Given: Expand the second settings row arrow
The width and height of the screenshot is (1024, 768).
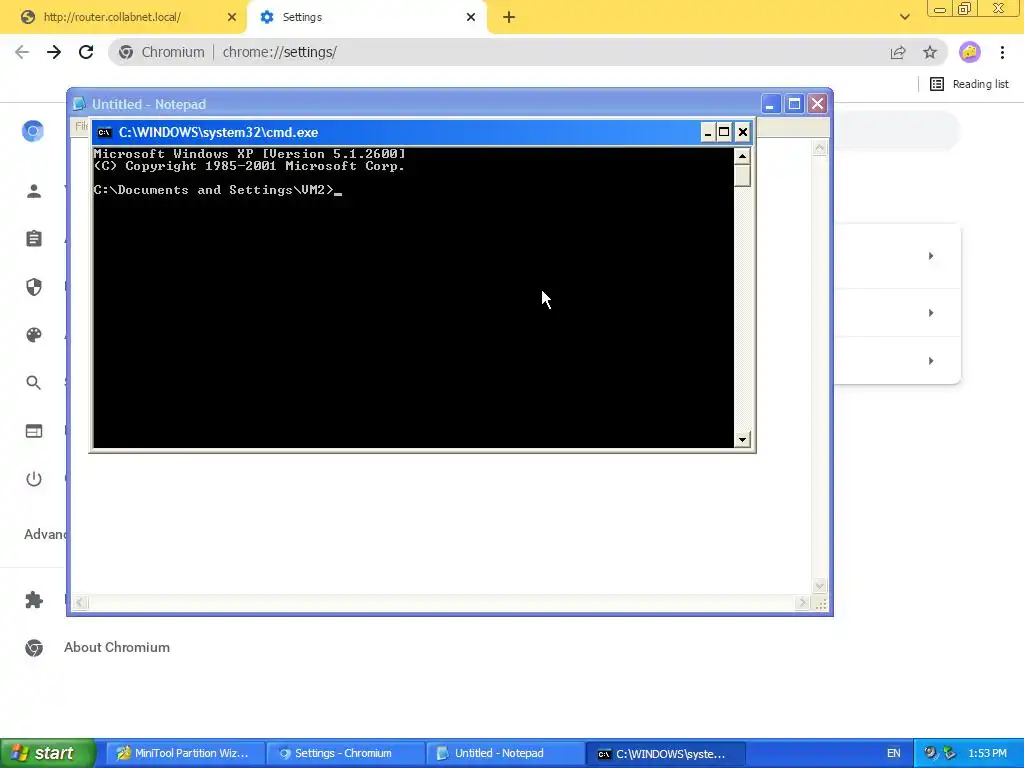Looking at the screenshot, I should pyautogui.click(x=931, y=313).
